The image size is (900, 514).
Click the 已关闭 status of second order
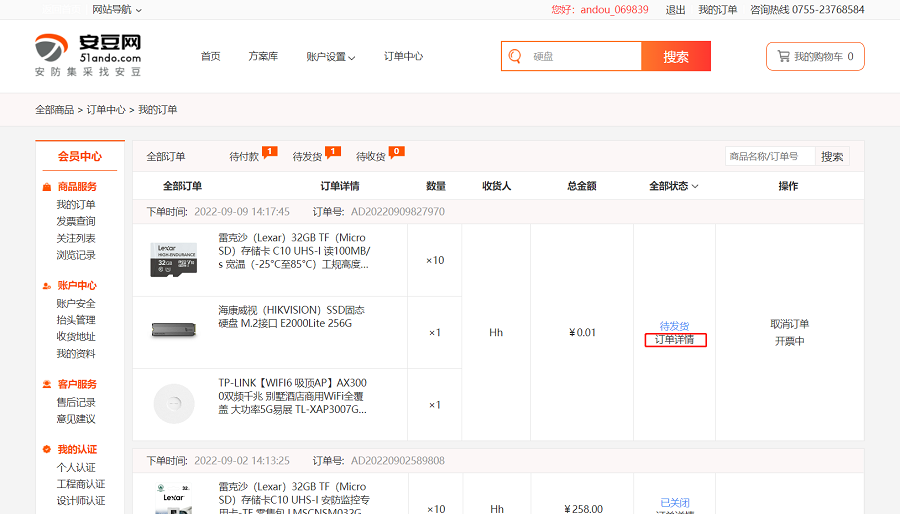point(674,503)
